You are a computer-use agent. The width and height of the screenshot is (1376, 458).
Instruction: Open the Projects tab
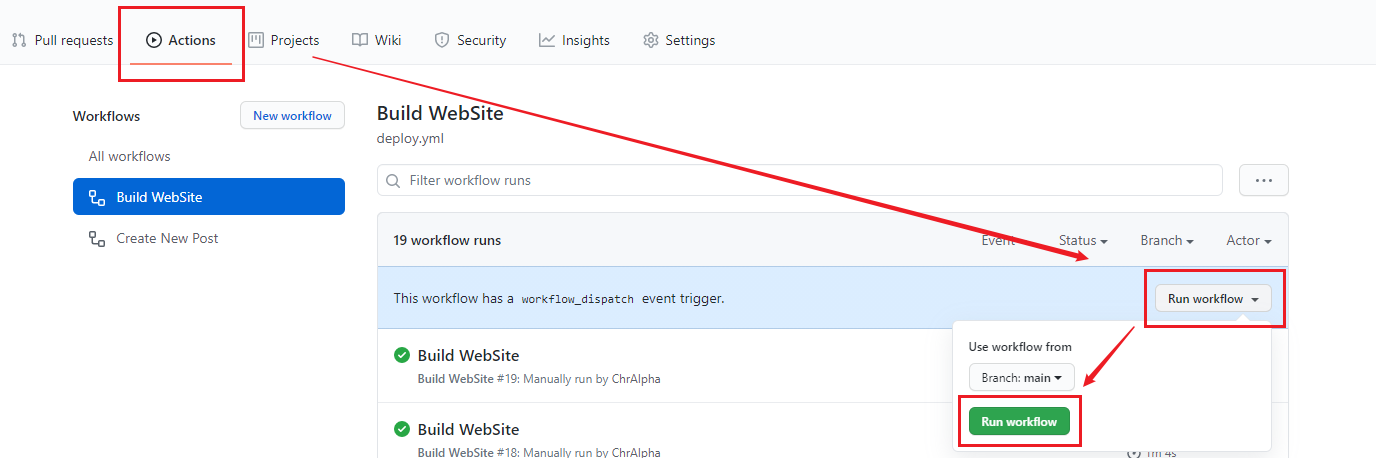pyautogui.click(x=284, y=40)
